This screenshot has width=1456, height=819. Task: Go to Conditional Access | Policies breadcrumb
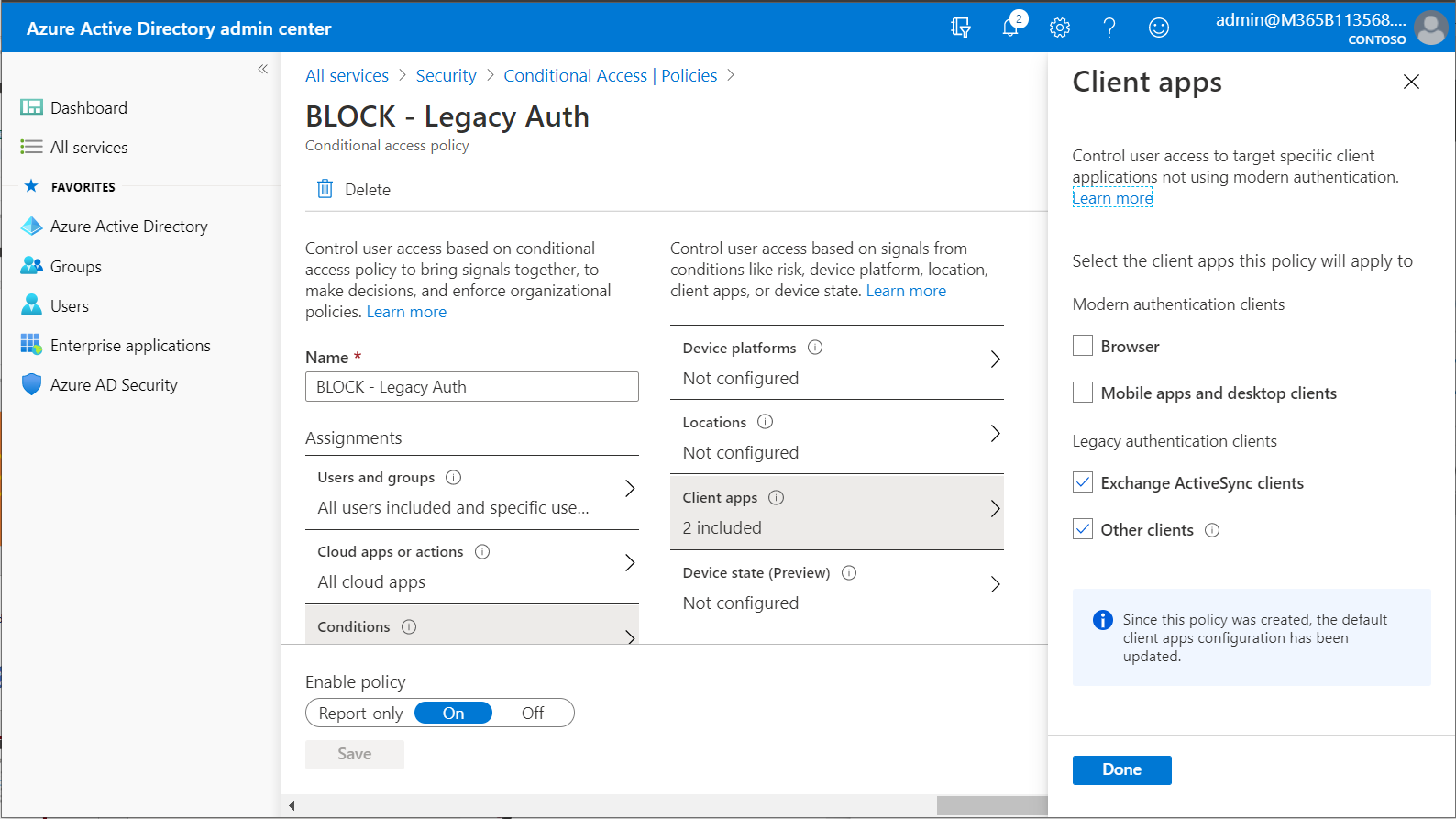click(610, 75)
